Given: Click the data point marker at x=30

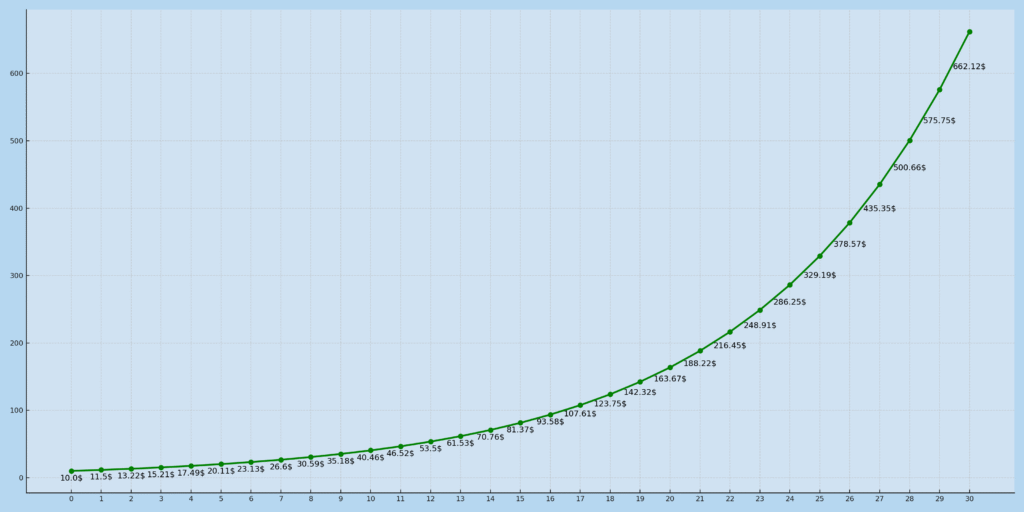Looking at the screenshot, I should click(969, 32).
